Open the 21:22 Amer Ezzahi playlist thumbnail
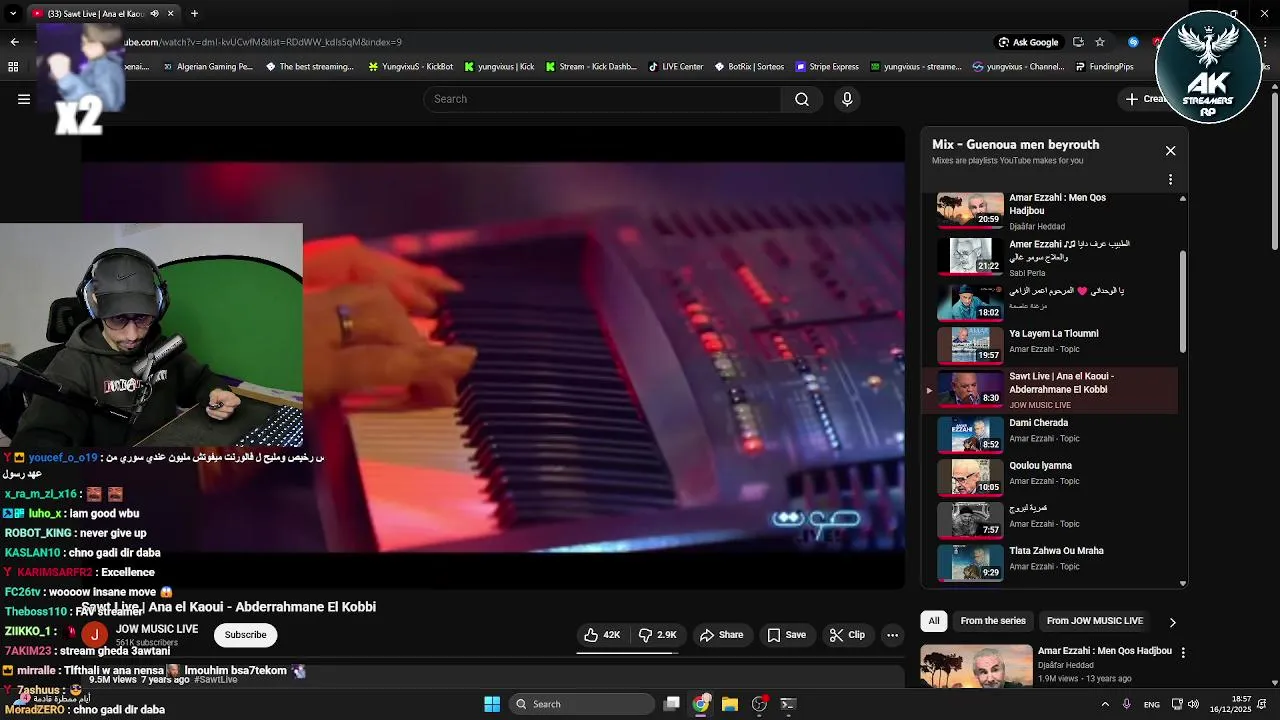Image resolution: width=1280 pixels, height=720 pixels. [x=970, y=256]
